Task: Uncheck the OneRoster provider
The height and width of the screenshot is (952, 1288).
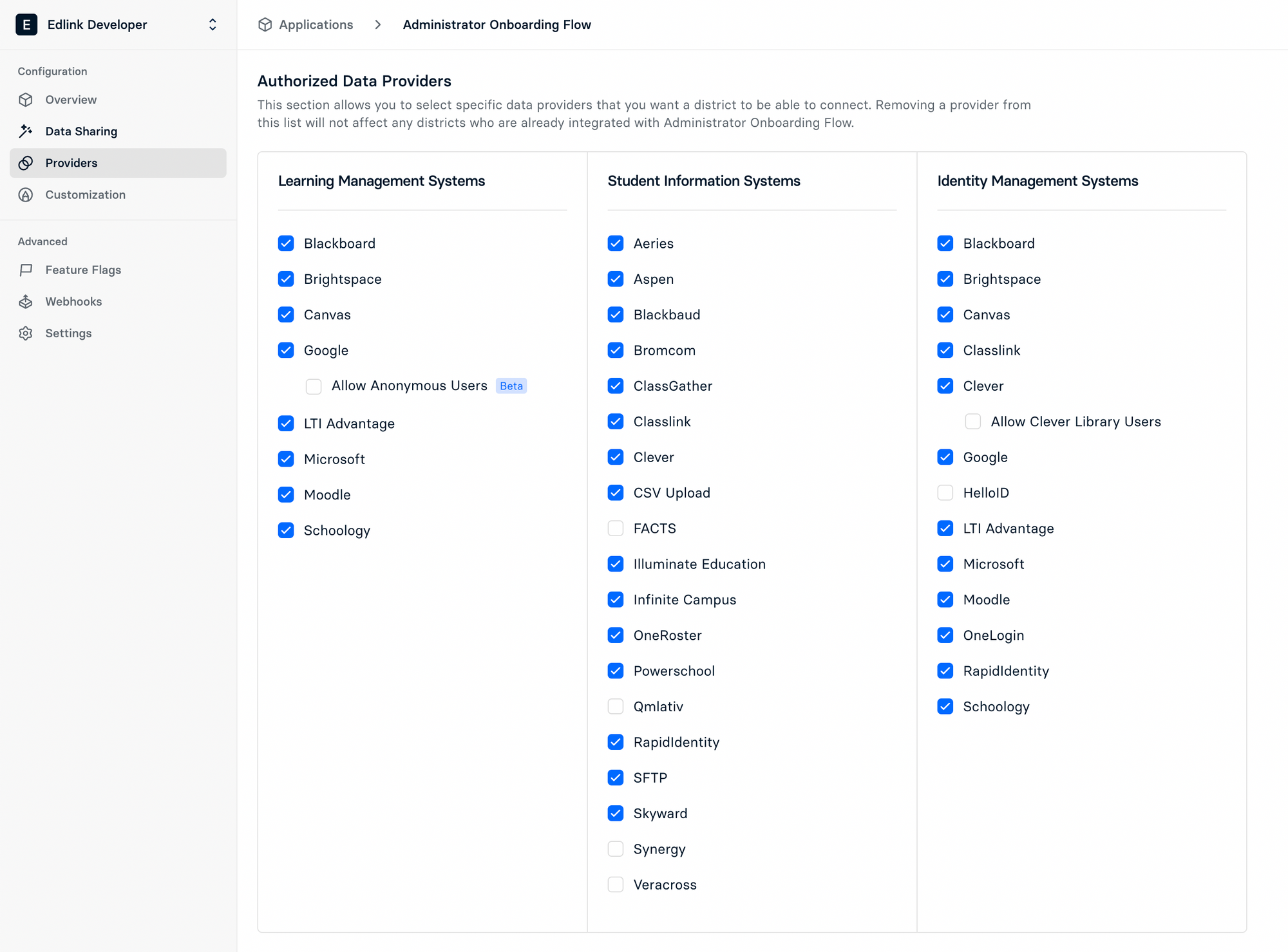Action: 616,635
